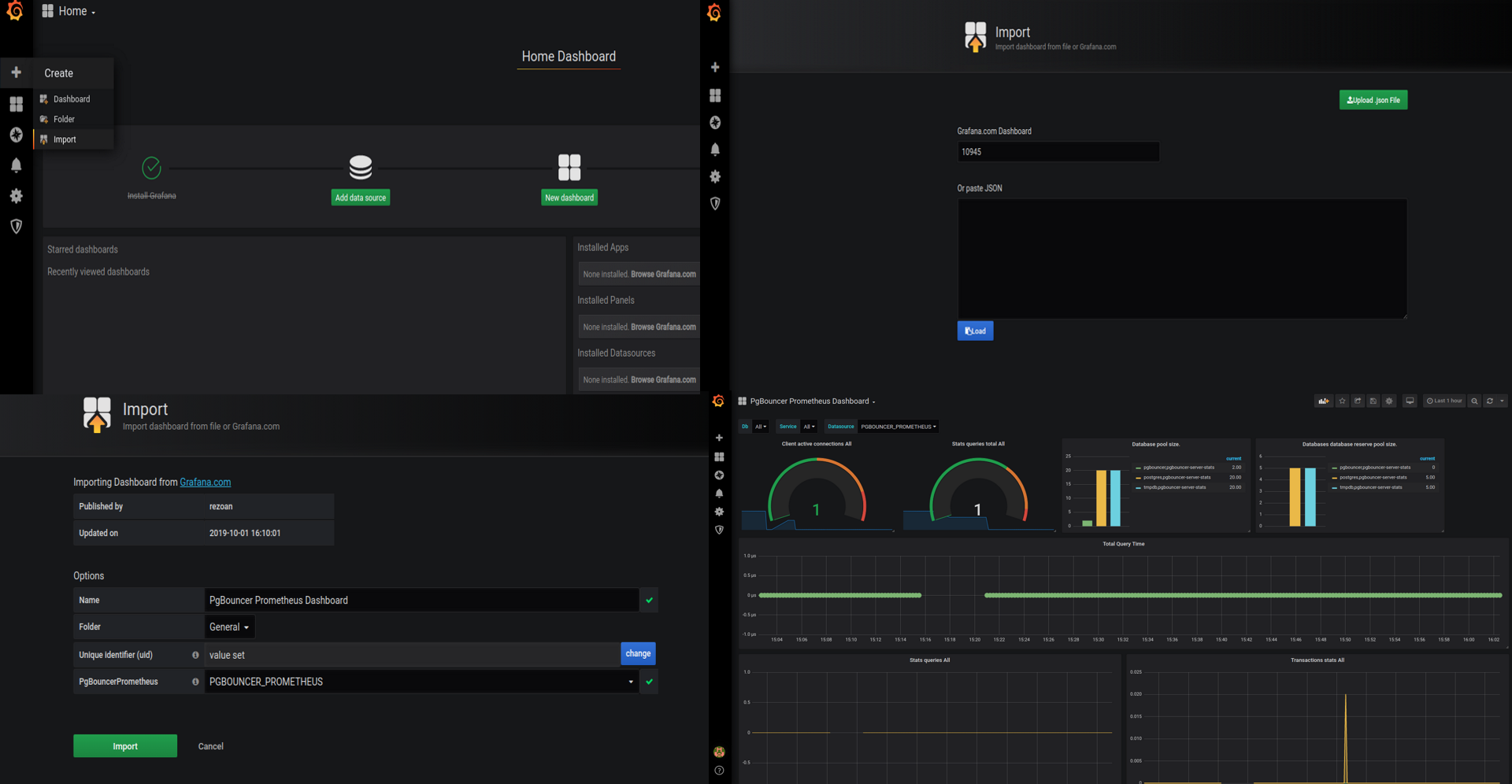Toggle the Cycle view mode monitor button
The height and width of the screenshot is (784, 1512).
click(x=1410, y=401)
